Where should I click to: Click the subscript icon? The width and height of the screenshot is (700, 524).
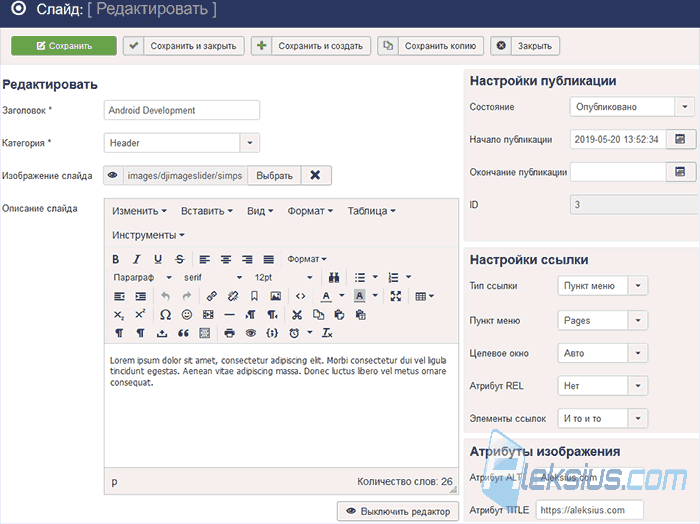coord(119,315)
